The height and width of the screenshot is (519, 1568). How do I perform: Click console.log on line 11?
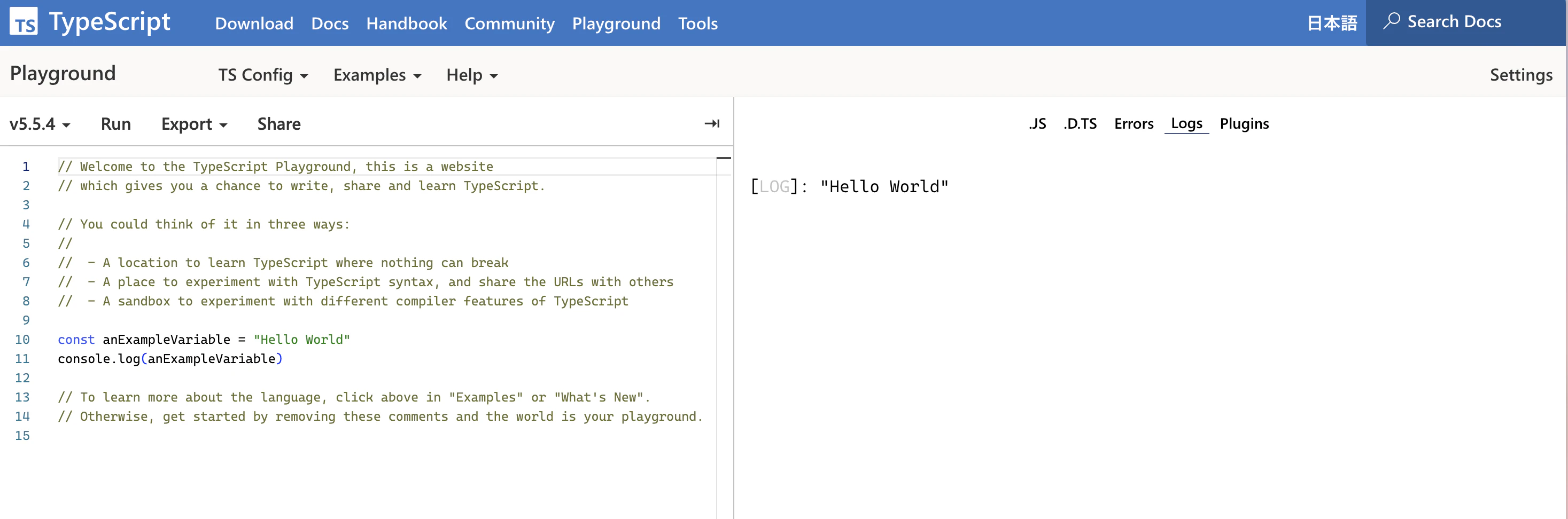click(99, 359)
